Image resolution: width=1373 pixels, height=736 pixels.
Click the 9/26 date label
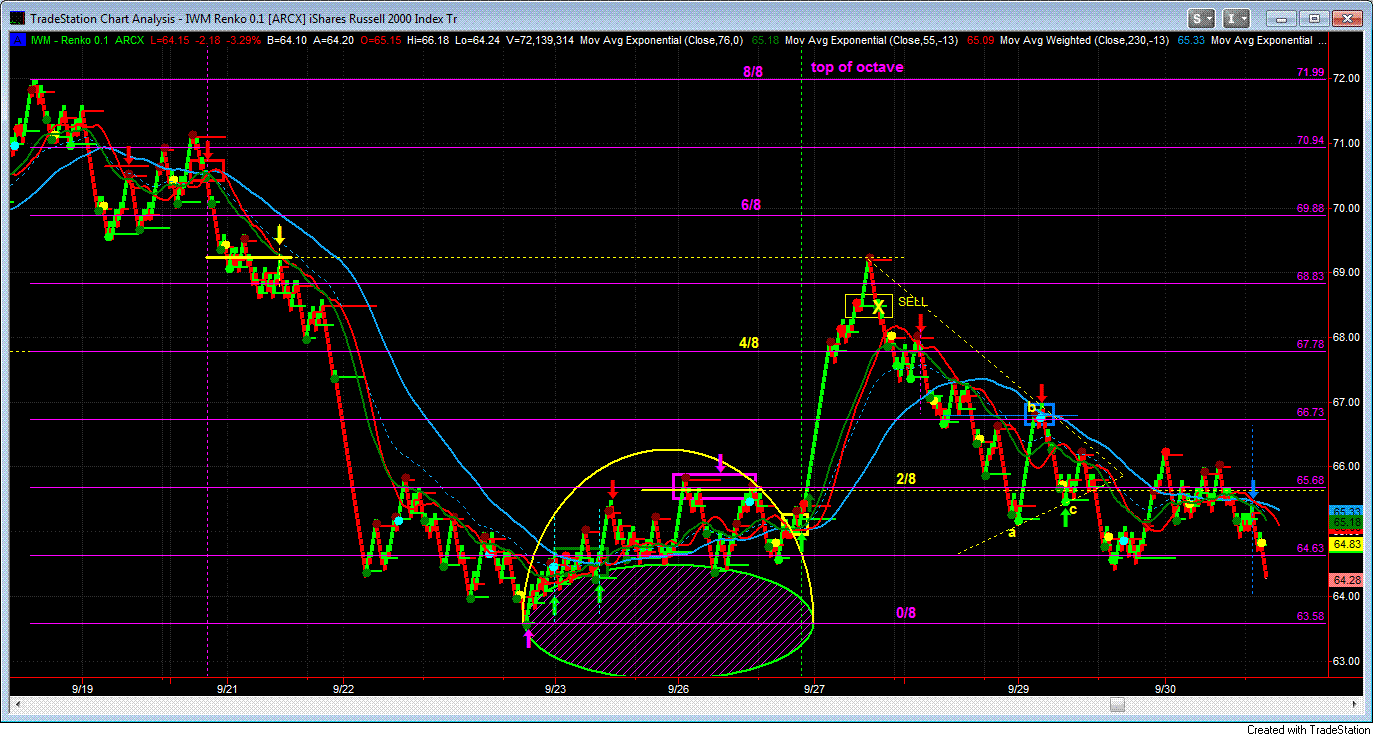678,689
